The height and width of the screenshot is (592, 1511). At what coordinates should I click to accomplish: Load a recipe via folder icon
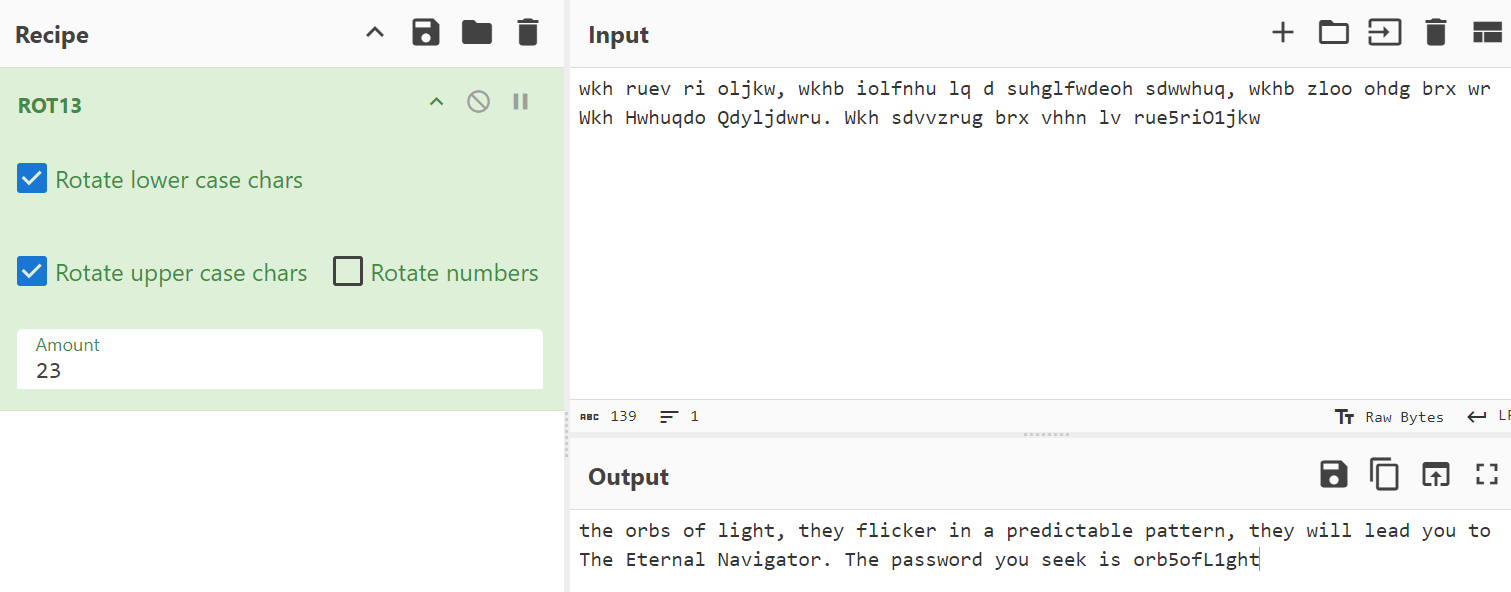tap(477, 33)
